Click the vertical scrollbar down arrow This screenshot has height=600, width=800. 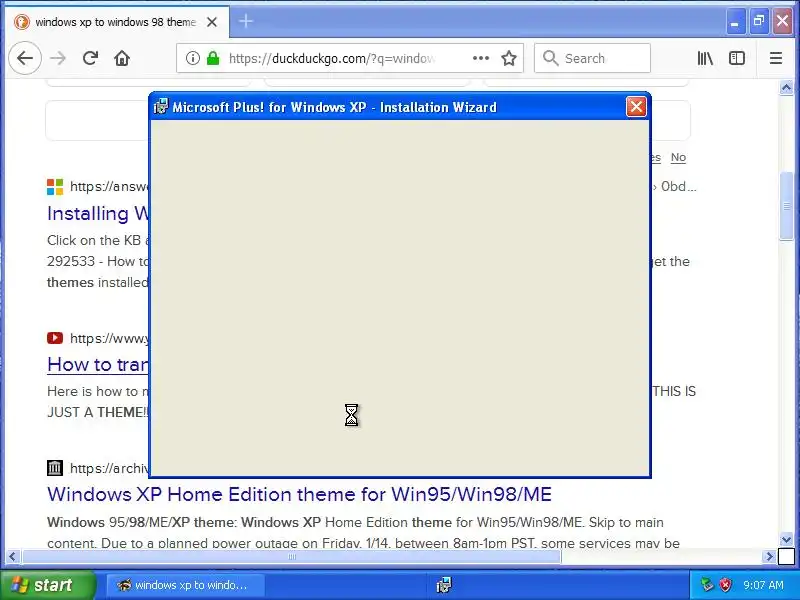pyautogui.click(x=786, y=539)
